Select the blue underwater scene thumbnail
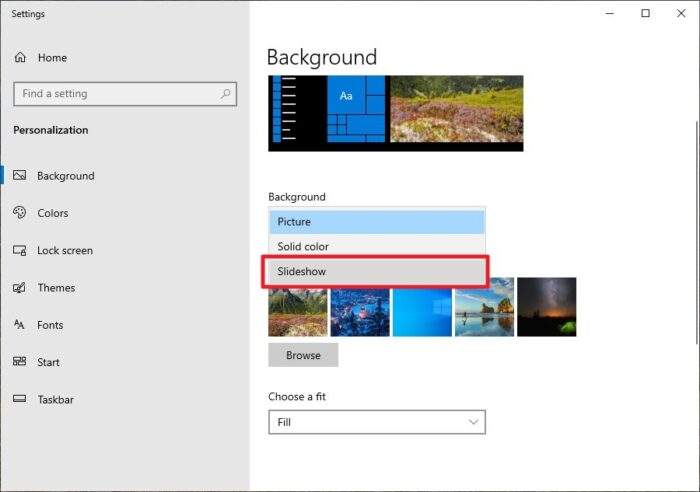700x492 pixels. point(360,312)
